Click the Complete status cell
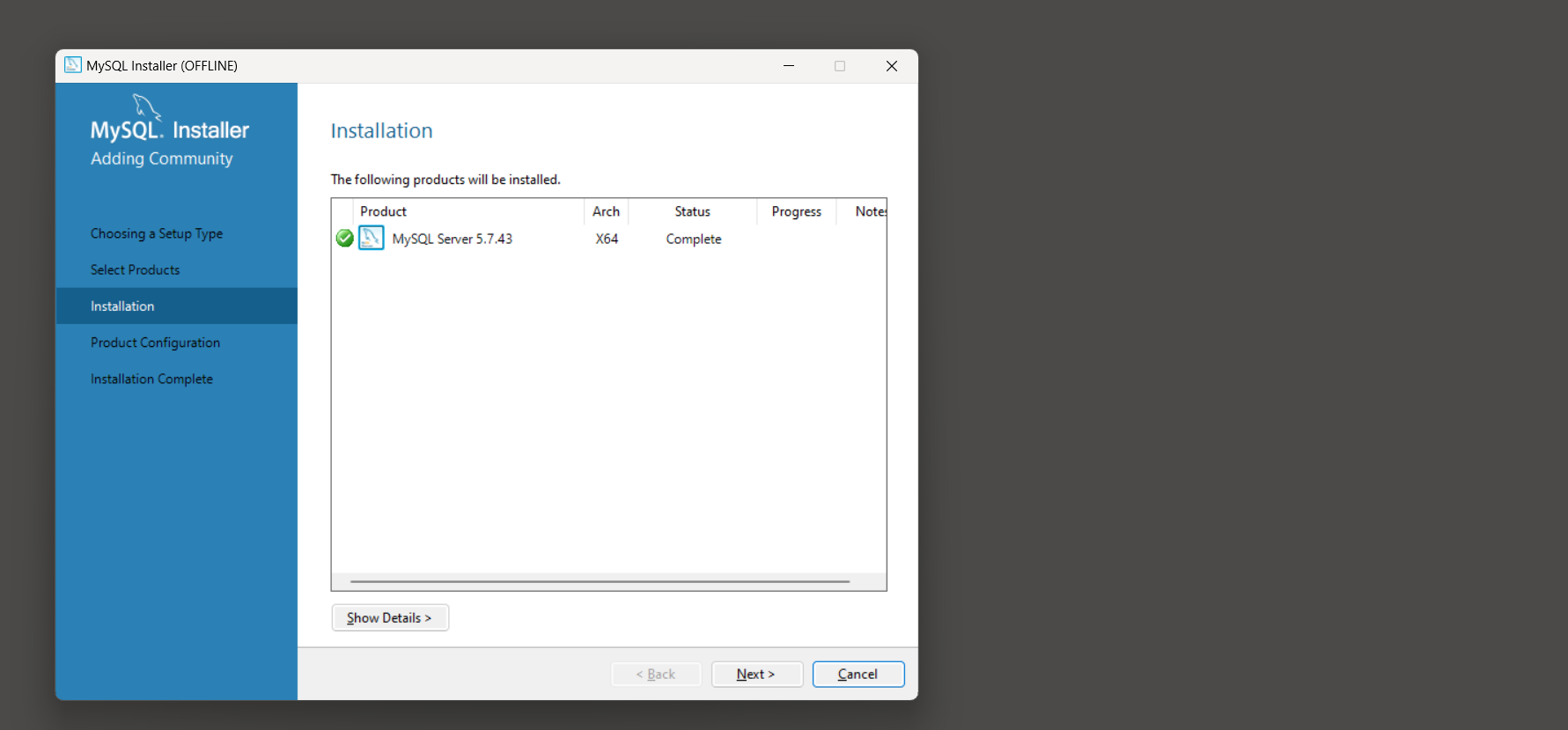Image resolution: width=1568 pixels, height=730 pixels. [x=694, y=239]
